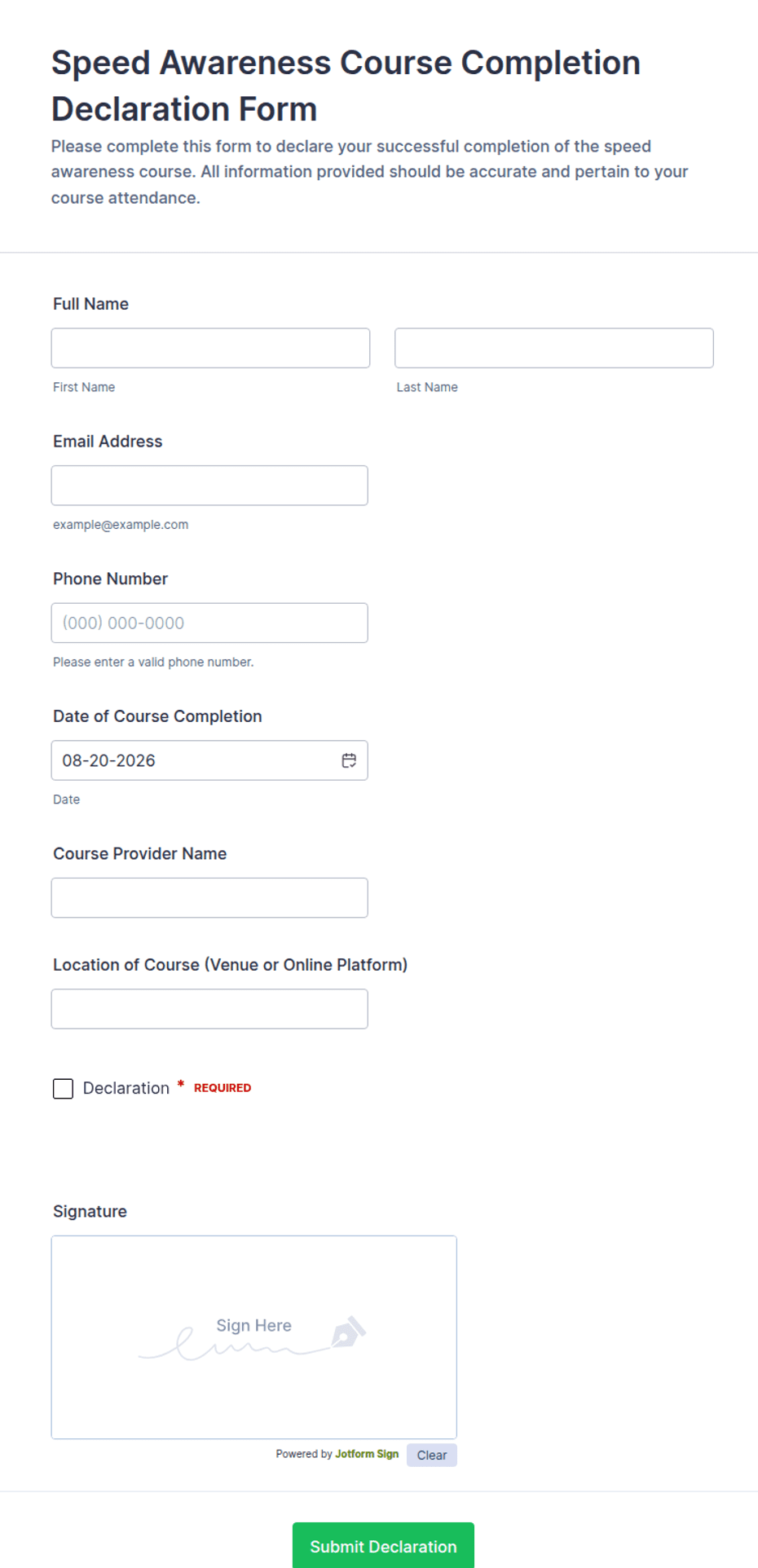Focus the Last Name input field
Screen dimensions: 758x1568
coord(554,348)
